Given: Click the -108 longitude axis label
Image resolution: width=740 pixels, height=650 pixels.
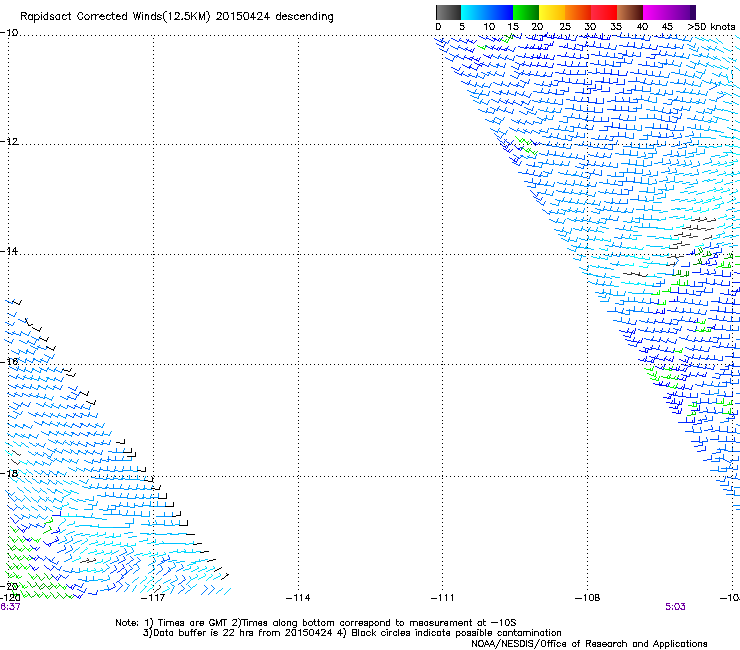Looking at the screenshot, I should 587,598.
